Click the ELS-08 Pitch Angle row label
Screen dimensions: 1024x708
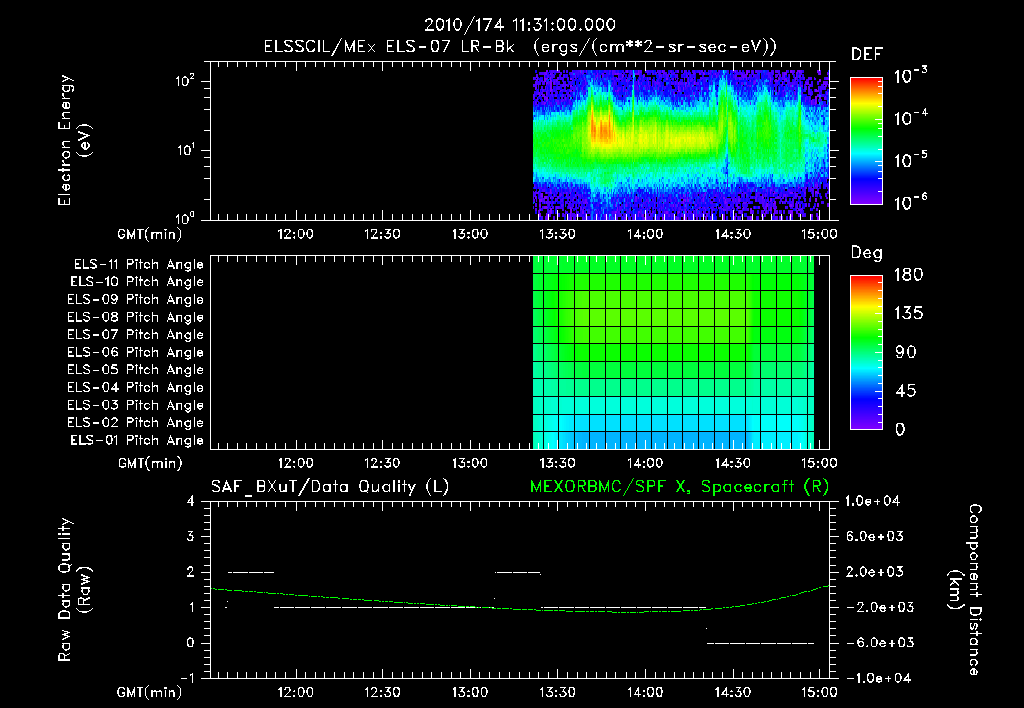pos(136,317)
